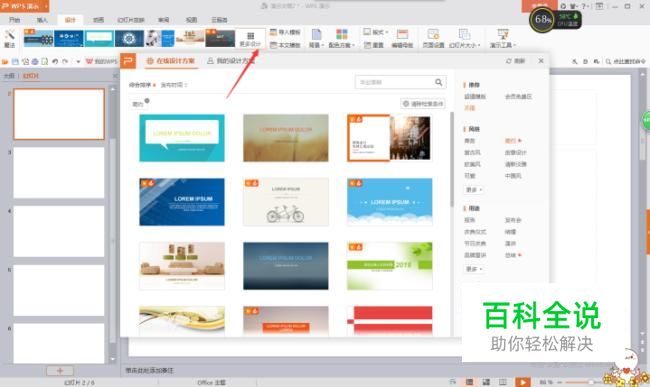Click the undo arrow in quick toolbar

tap(55, 61)
